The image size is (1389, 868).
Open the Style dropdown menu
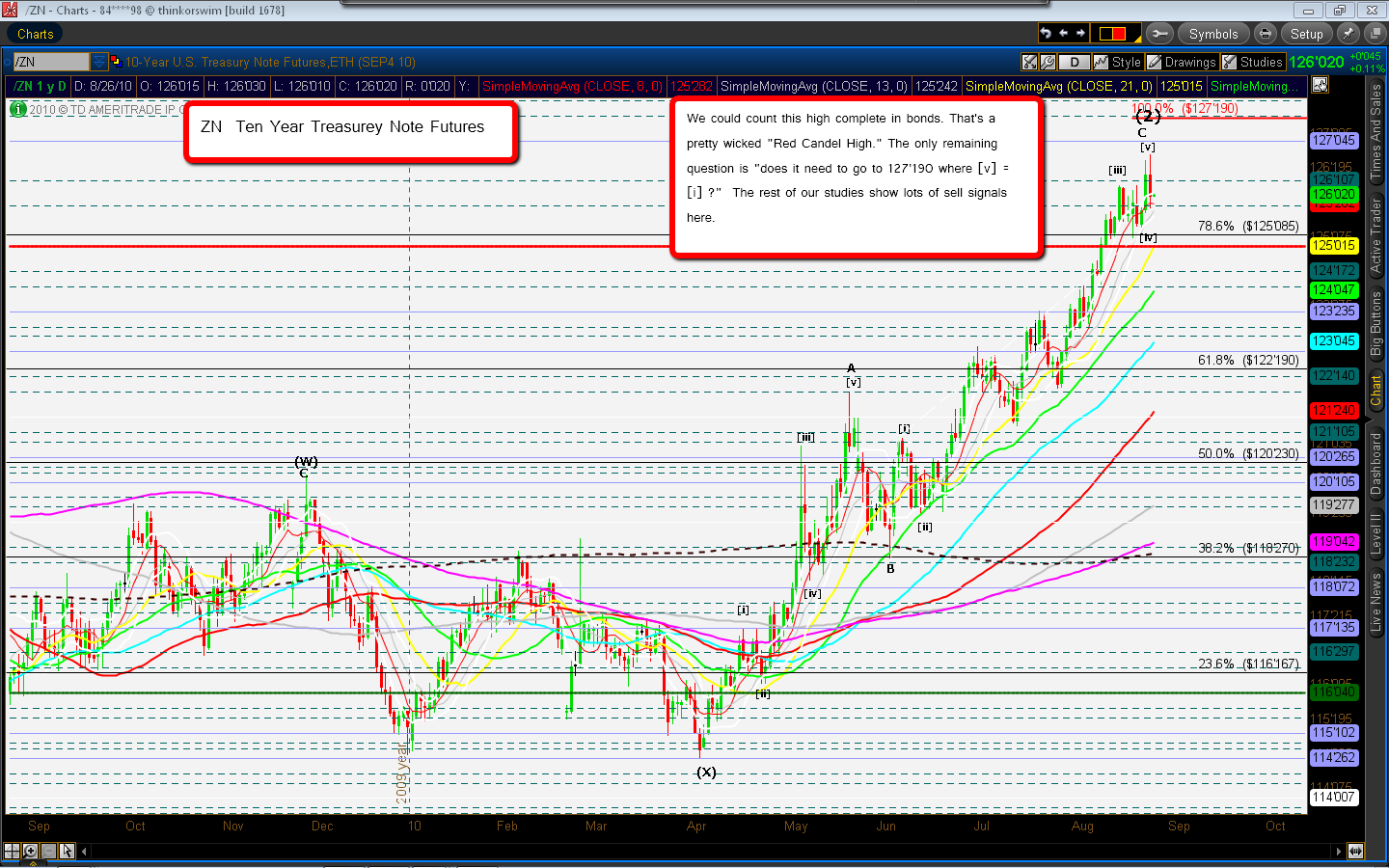coord(1118,62)
